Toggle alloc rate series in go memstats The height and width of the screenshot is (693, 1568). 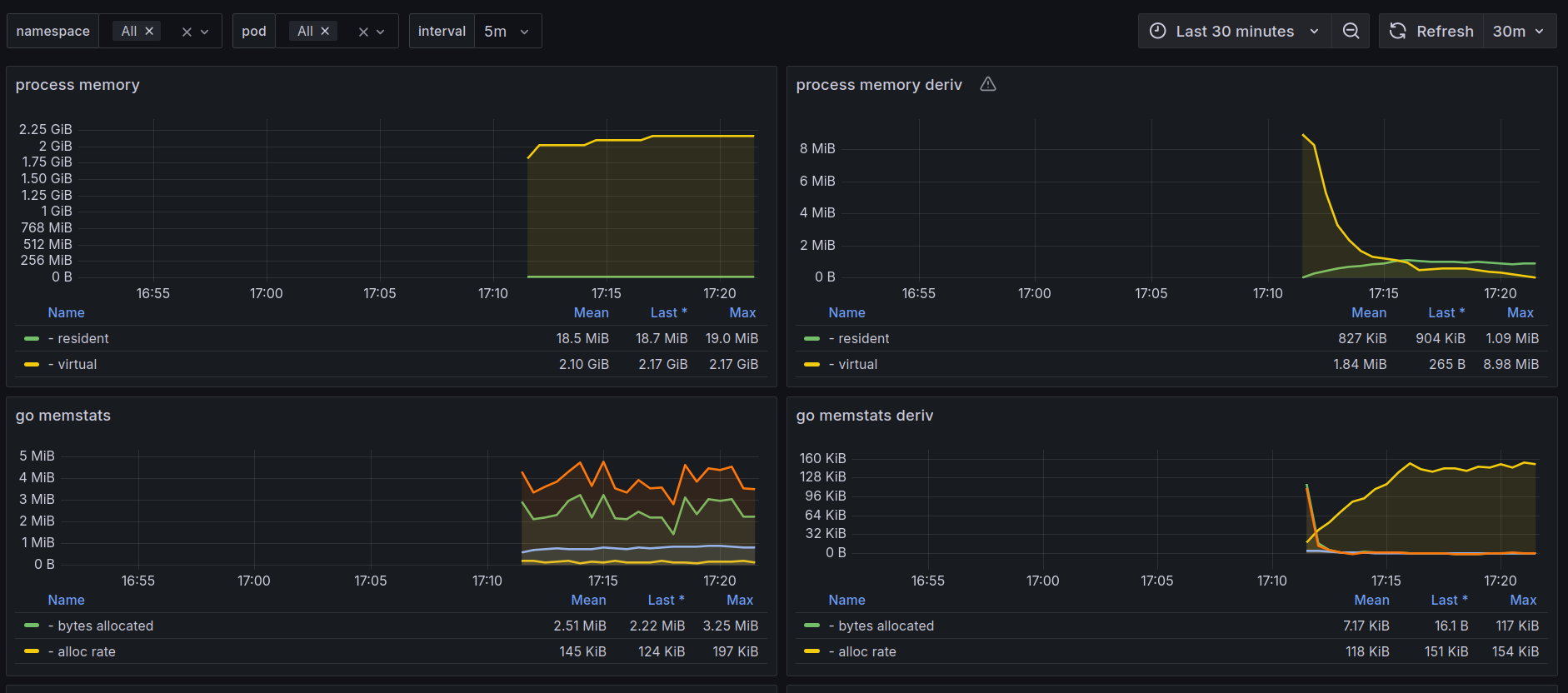click(82, 651)
